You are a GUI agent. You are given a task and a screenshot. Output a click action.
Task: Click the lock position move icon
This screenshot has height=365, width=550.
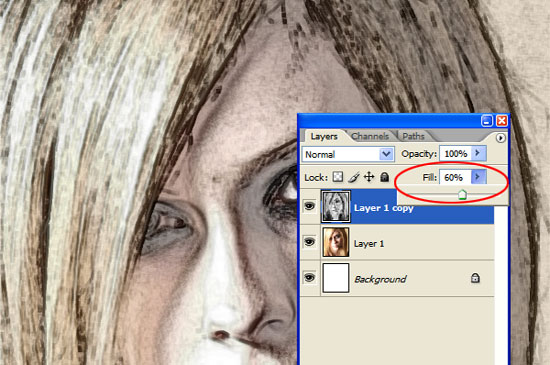(x=369, y=177)
